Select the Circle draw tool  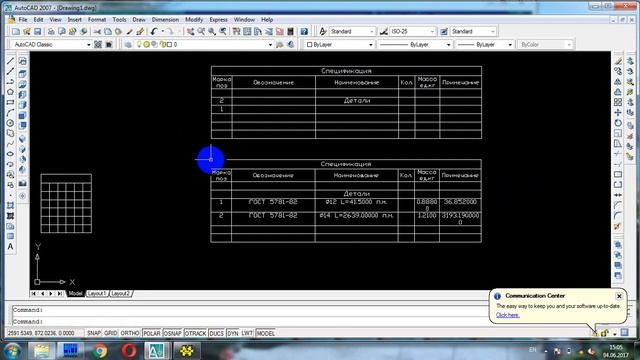coord(11,123)
